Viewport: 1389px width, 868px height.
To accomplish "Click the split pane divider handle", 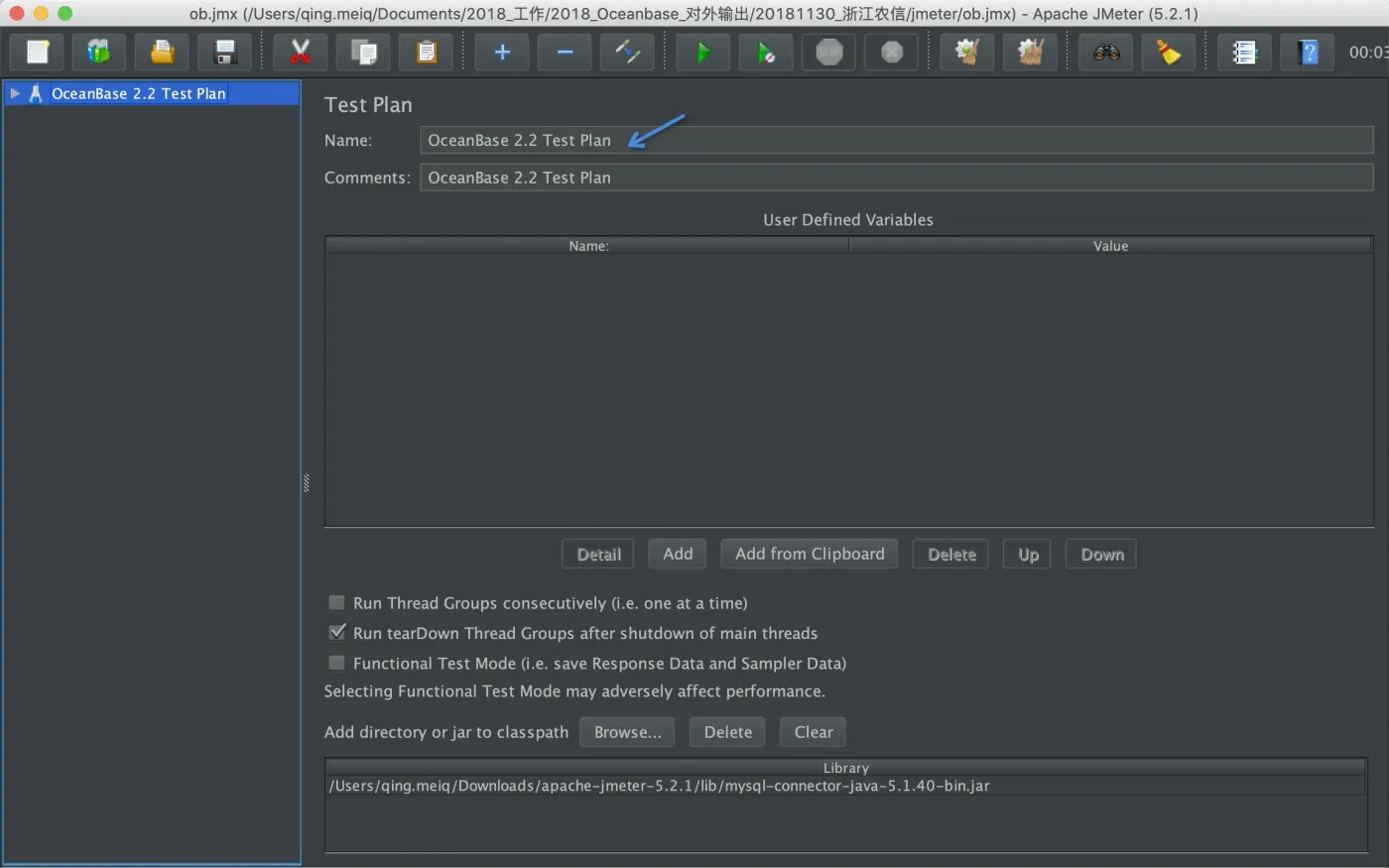I will click(306, 483).
